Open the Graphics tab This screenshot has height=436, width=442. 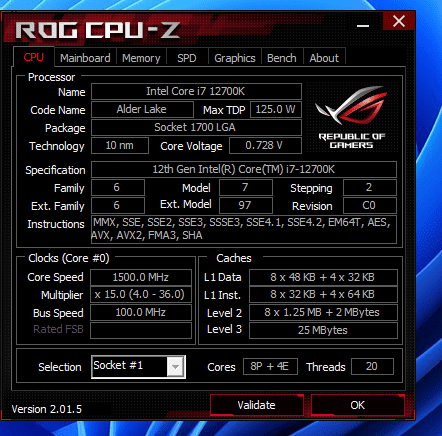pyautogui.click(x=235, y=58)
